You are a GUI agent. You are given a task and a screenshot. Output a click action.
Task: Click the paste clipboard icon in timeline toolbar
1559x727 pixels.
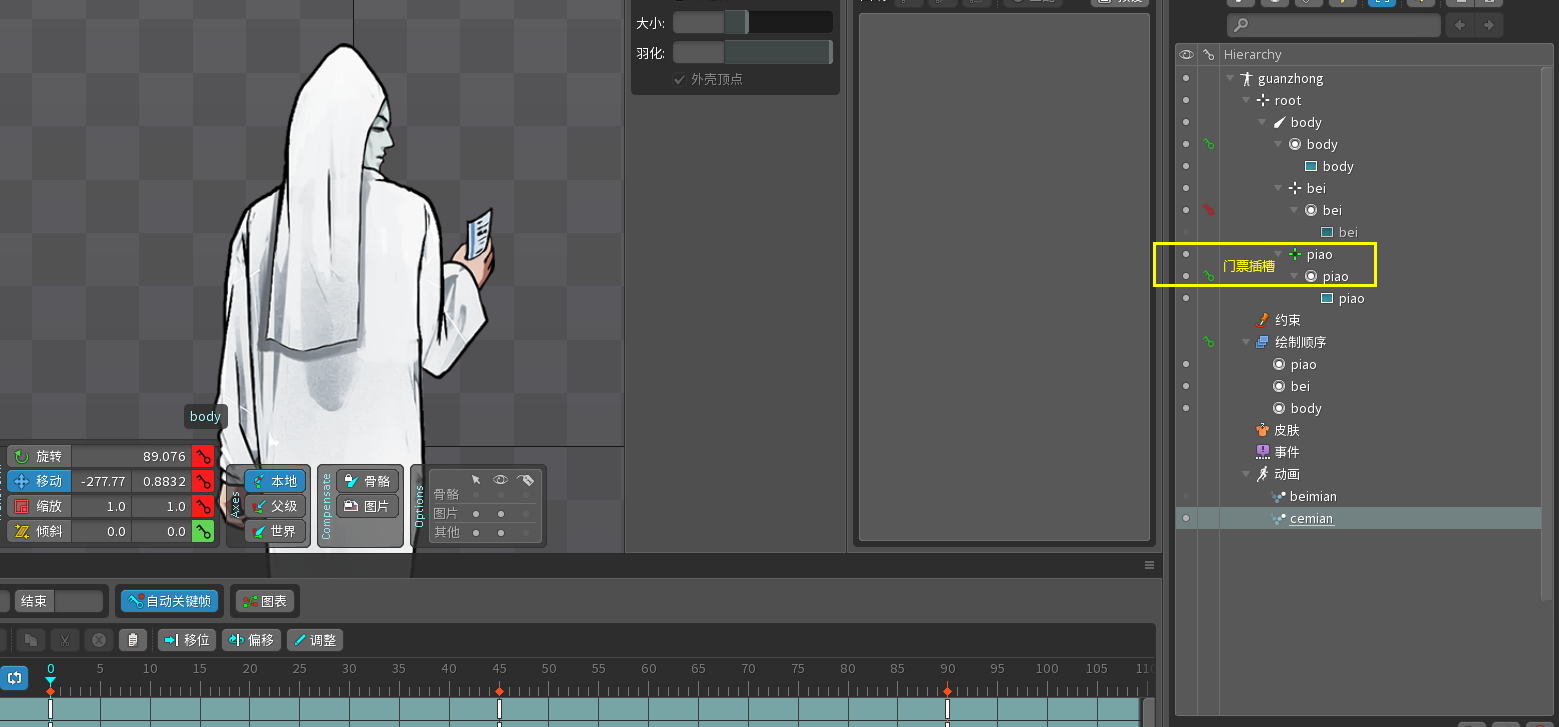point(132,640)
